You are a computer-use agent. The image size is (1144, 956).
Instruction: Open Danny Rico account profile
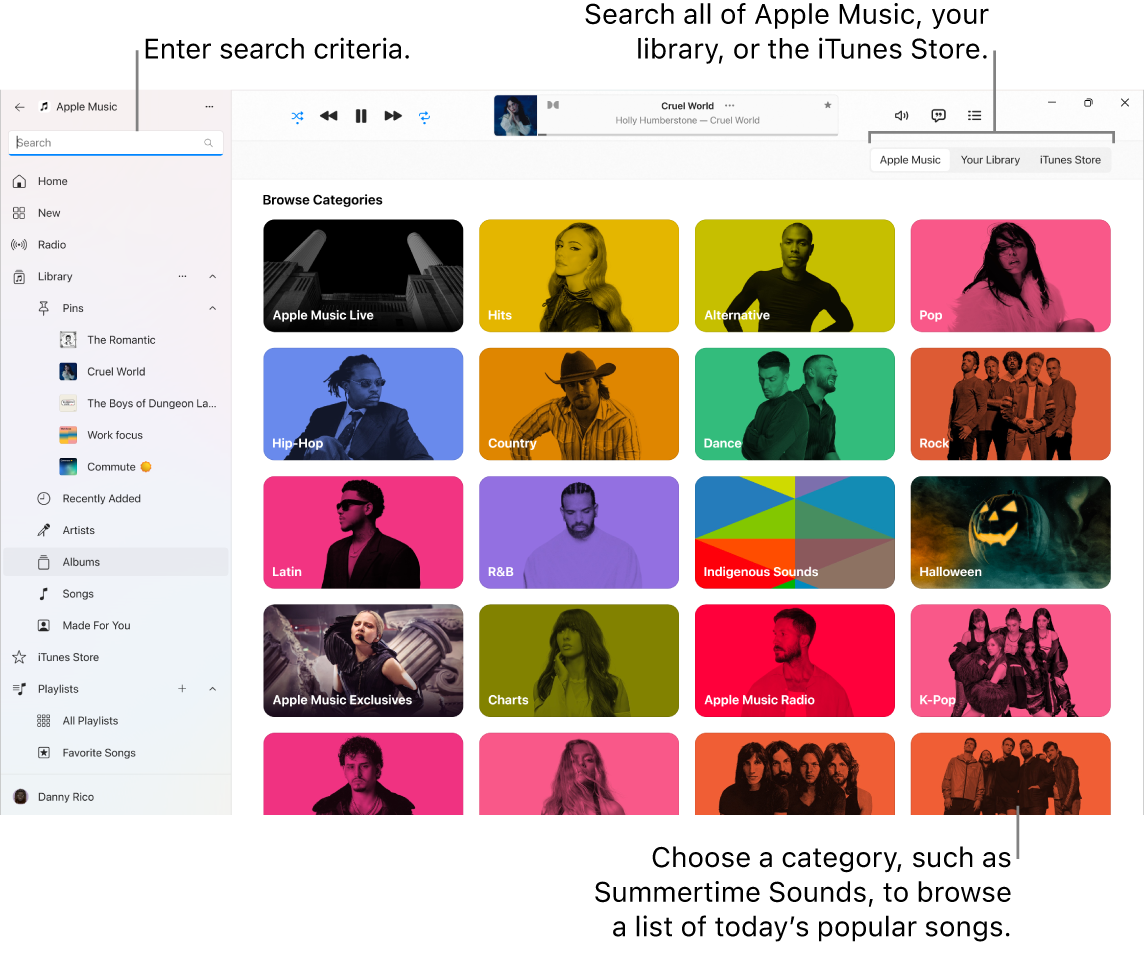[x=115, y=797]
